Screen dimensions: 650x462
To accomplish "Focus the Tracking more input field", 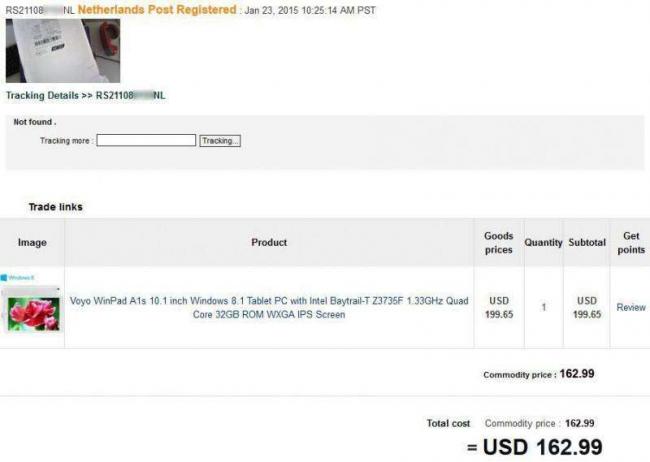I will tap(146, 140).
